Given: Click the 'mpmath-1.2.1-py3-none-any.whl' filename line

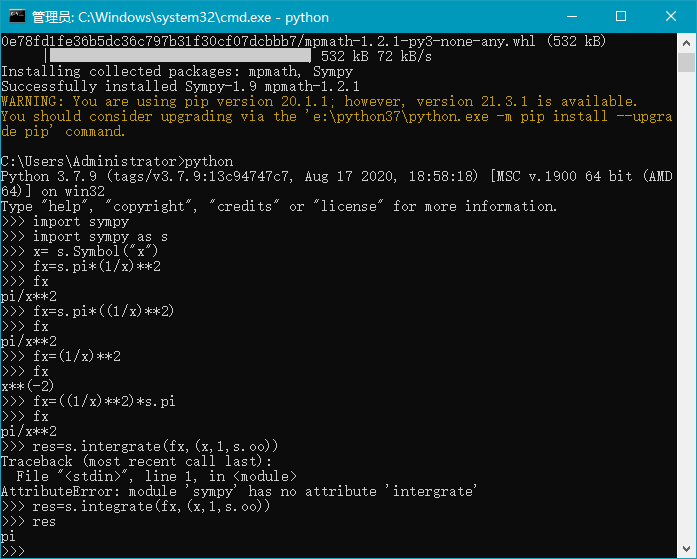Looking at the screenshot, I should (304, 41).
